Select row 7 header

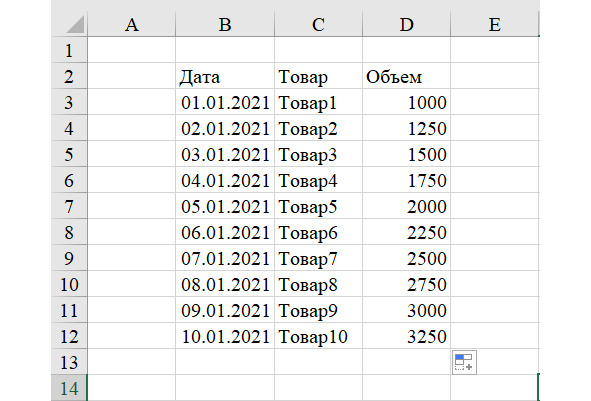click(x=69, y=206)
